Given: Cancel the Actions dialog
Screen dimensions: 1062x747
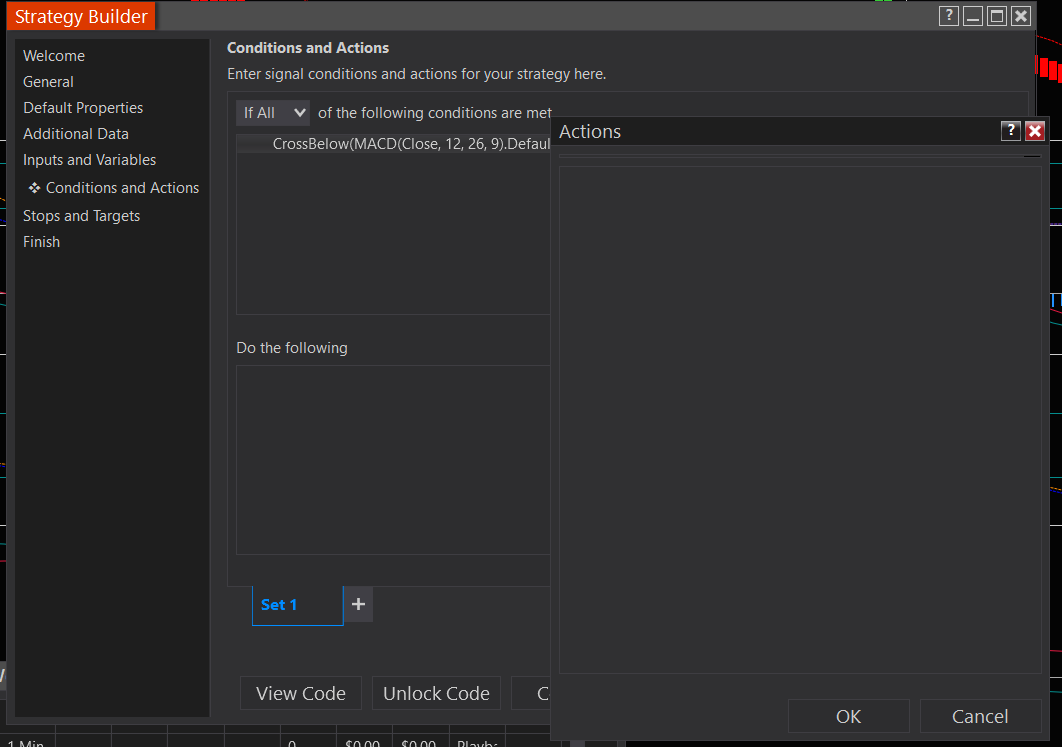Looking at the screenshot, I should [980, 717].
